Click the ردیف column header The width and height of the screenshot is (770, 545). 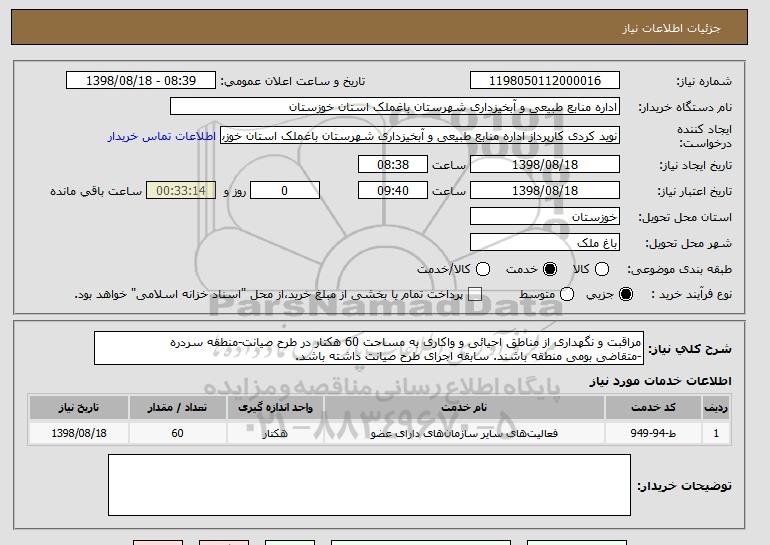pyautogui.click(x=716, y=408)
